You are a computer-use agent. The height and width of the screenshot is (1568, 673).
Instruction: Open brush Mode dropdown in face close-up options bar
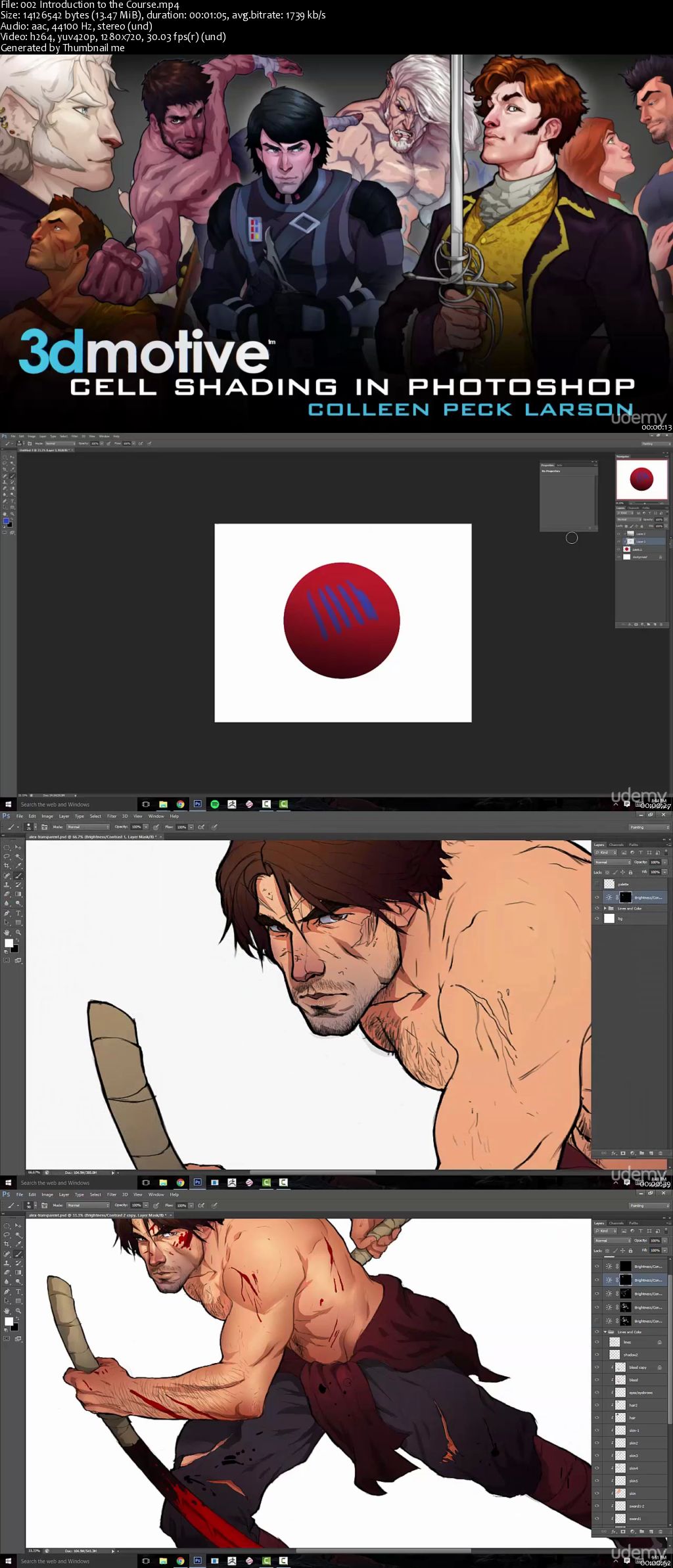click(87, 827)
